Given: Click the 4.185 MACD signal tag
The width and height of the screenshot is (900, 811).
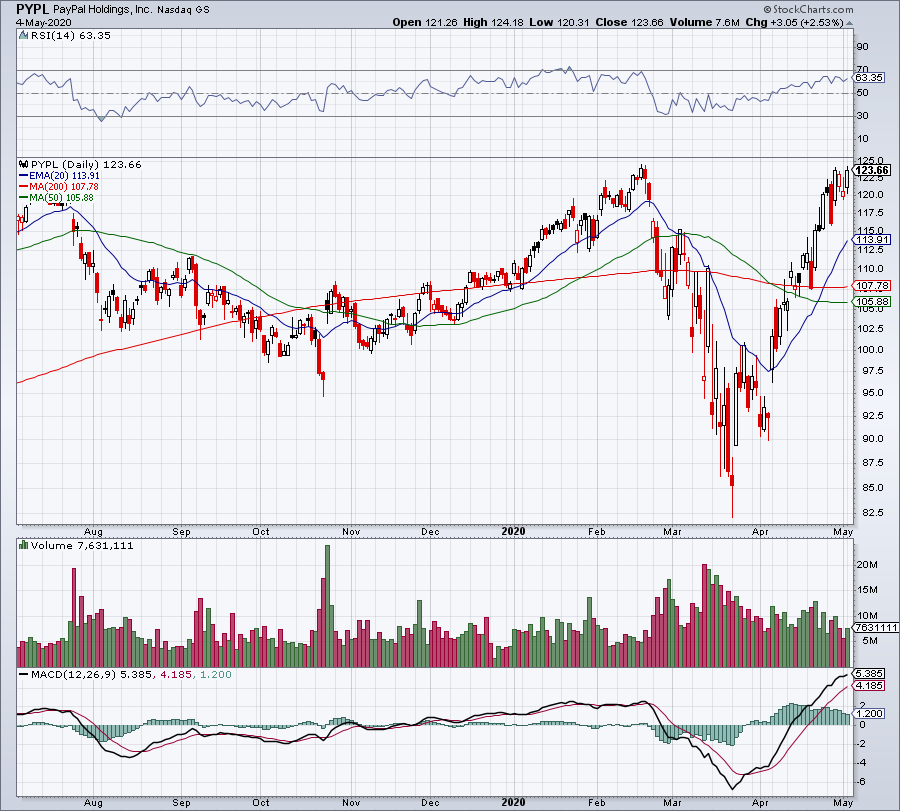Looking at the screenshot, I should [870, 686].
